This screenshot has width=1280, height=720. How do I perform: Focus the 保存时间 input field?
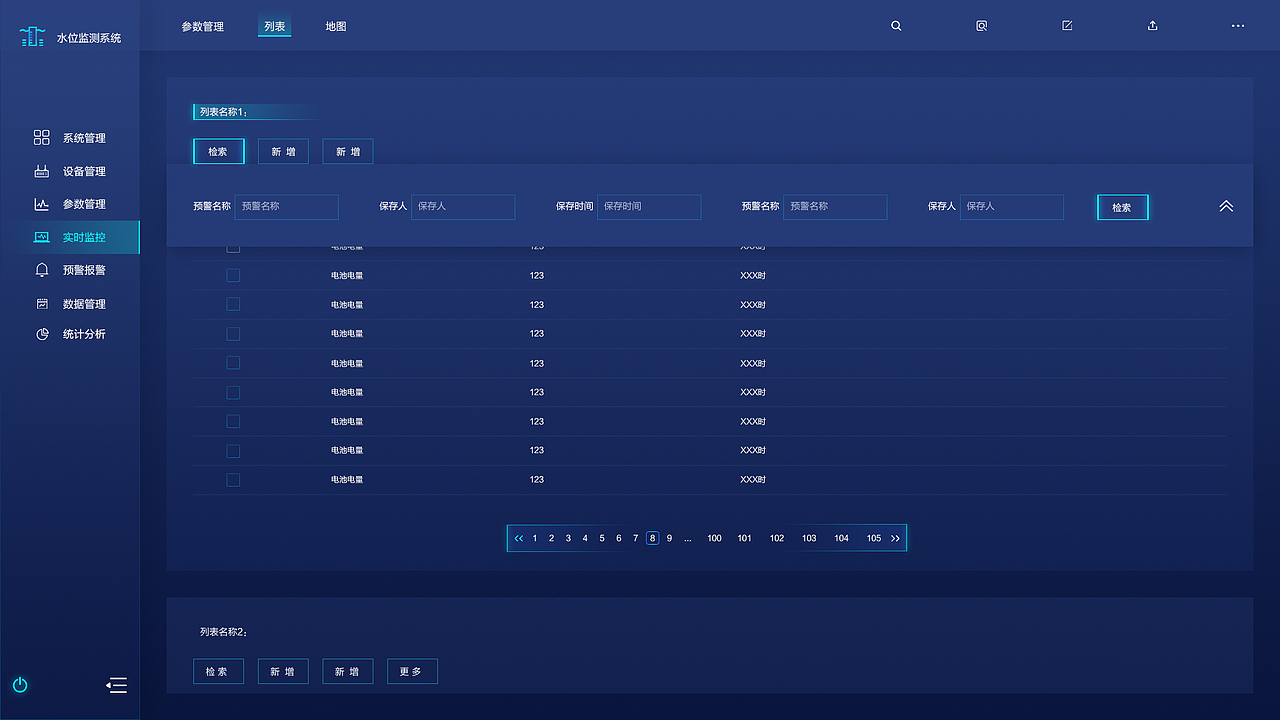(649, 207)
